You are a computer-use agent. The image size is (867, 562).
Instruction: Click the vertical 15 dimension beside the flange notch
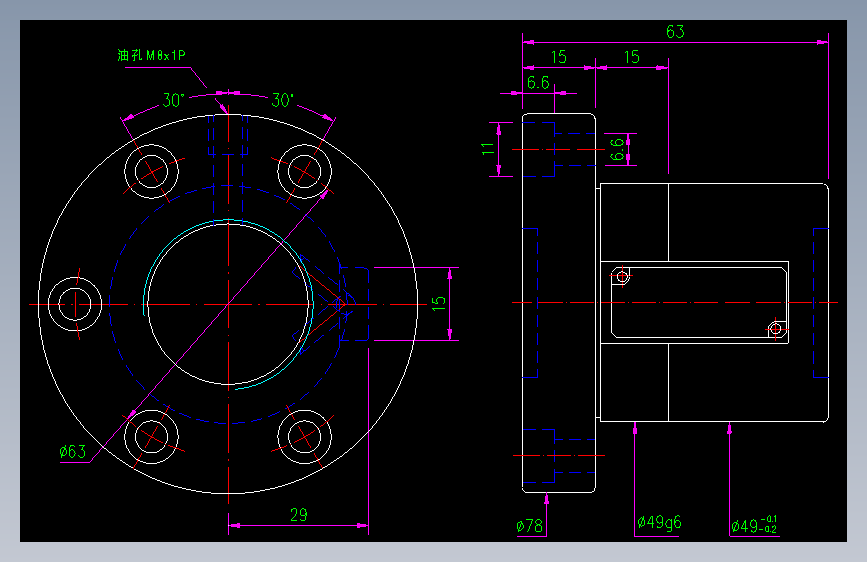[438, 303]
